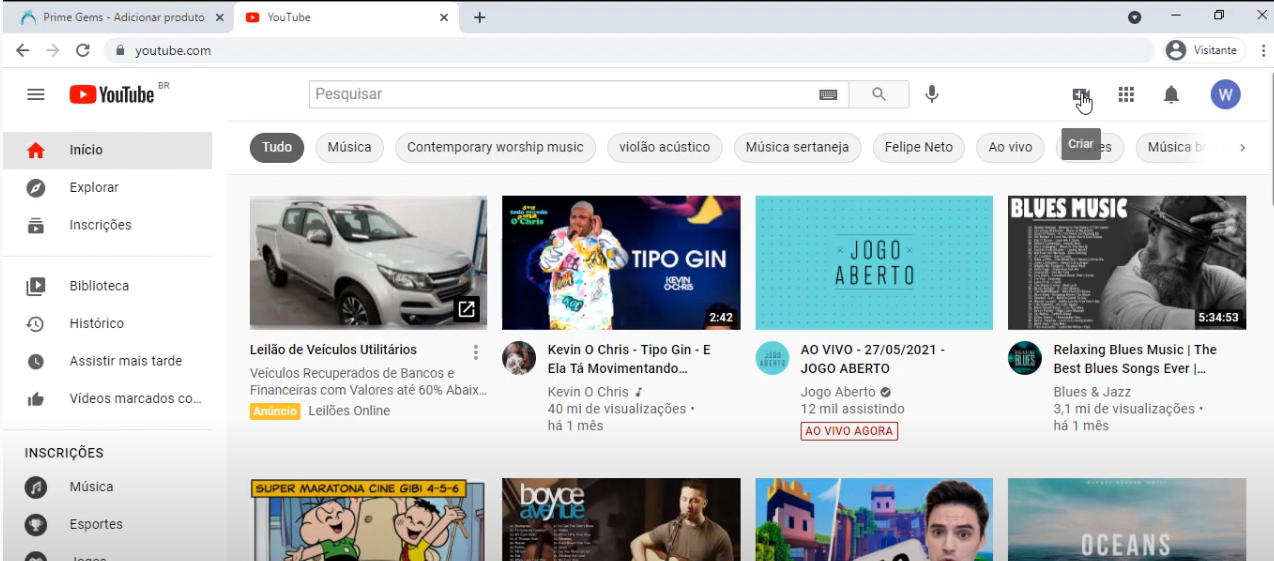Select the Tudo filter chip

(x=277, y=147)
